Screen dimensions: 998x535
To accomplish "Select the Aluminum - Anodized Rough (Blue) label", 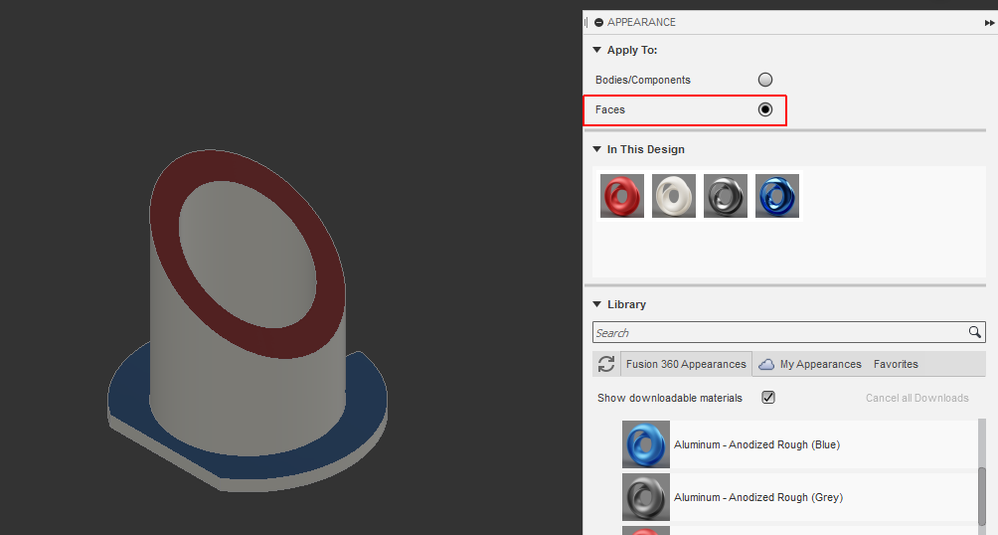I will click(x=757, y=445).
